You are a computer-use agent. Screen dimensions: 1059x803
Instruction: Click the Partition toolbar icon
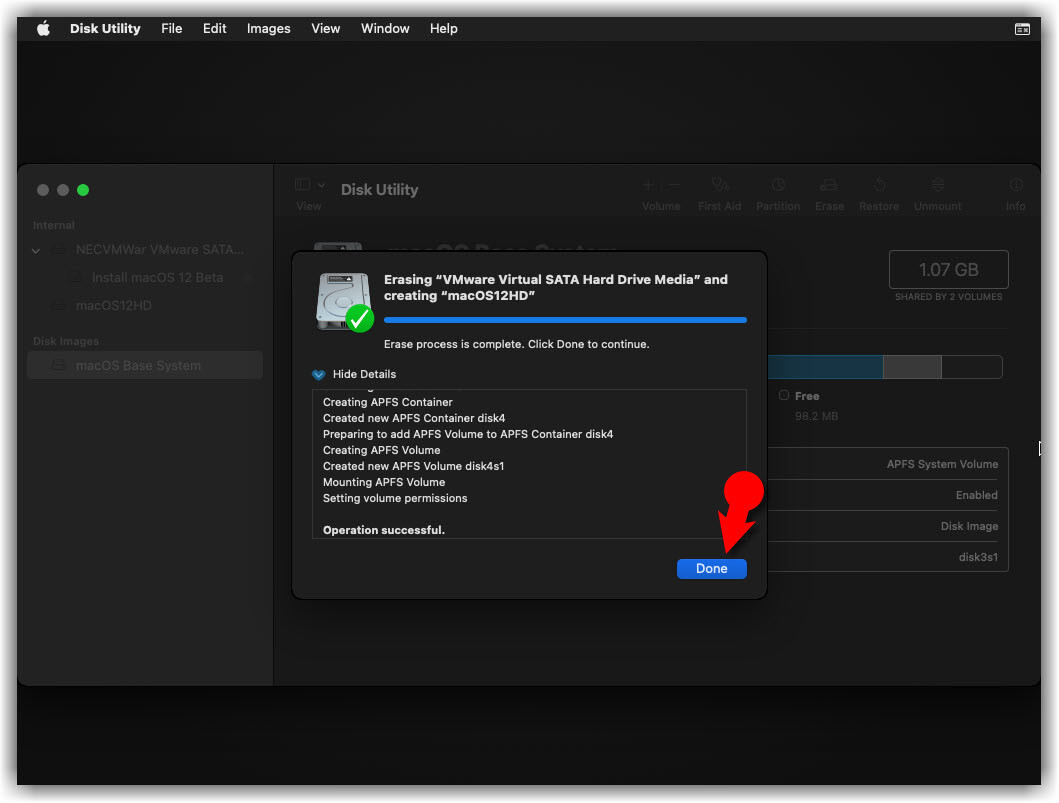(x=778, y=184)
